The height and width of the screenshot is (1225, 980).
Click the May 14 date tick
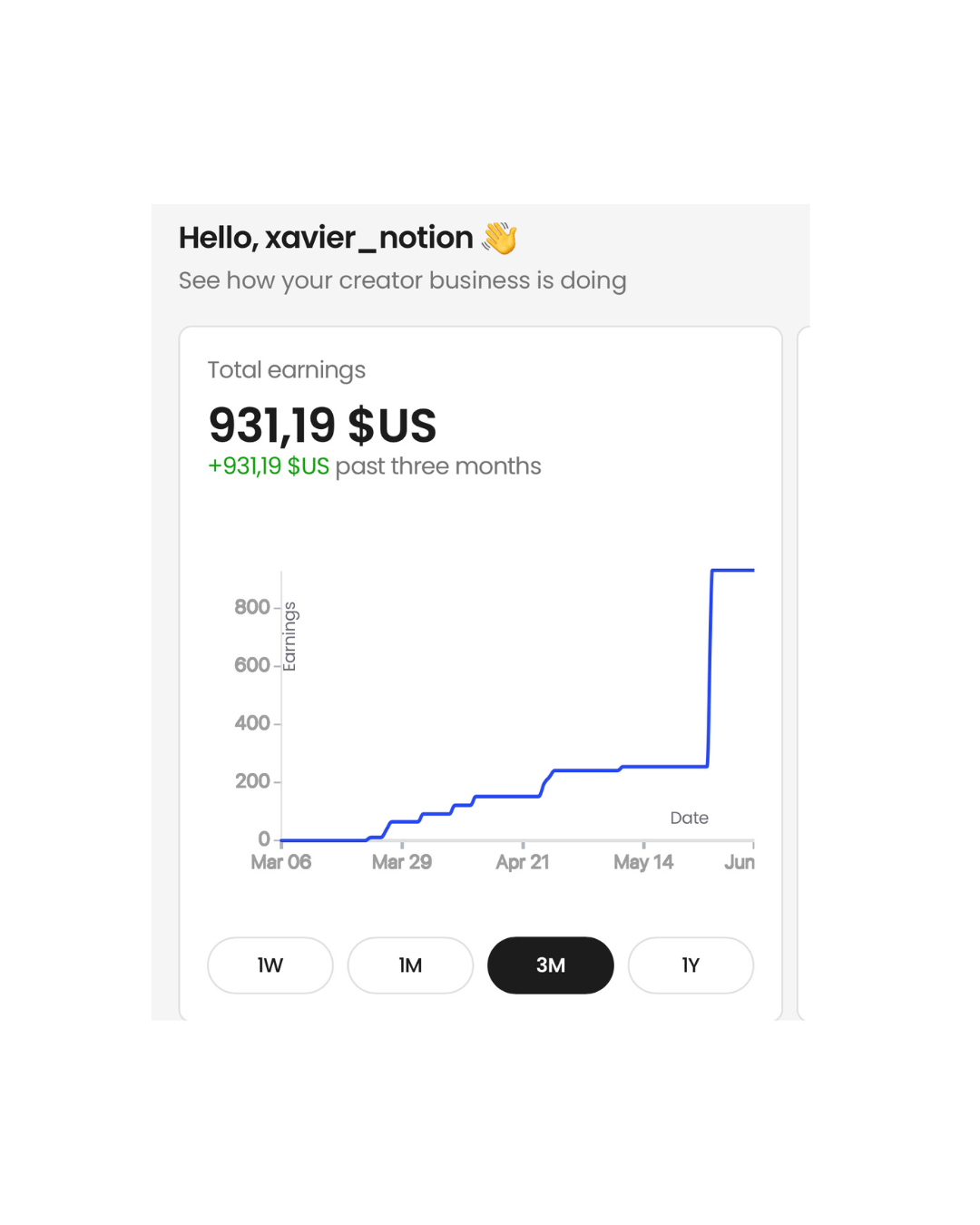[x=643, y=862]
